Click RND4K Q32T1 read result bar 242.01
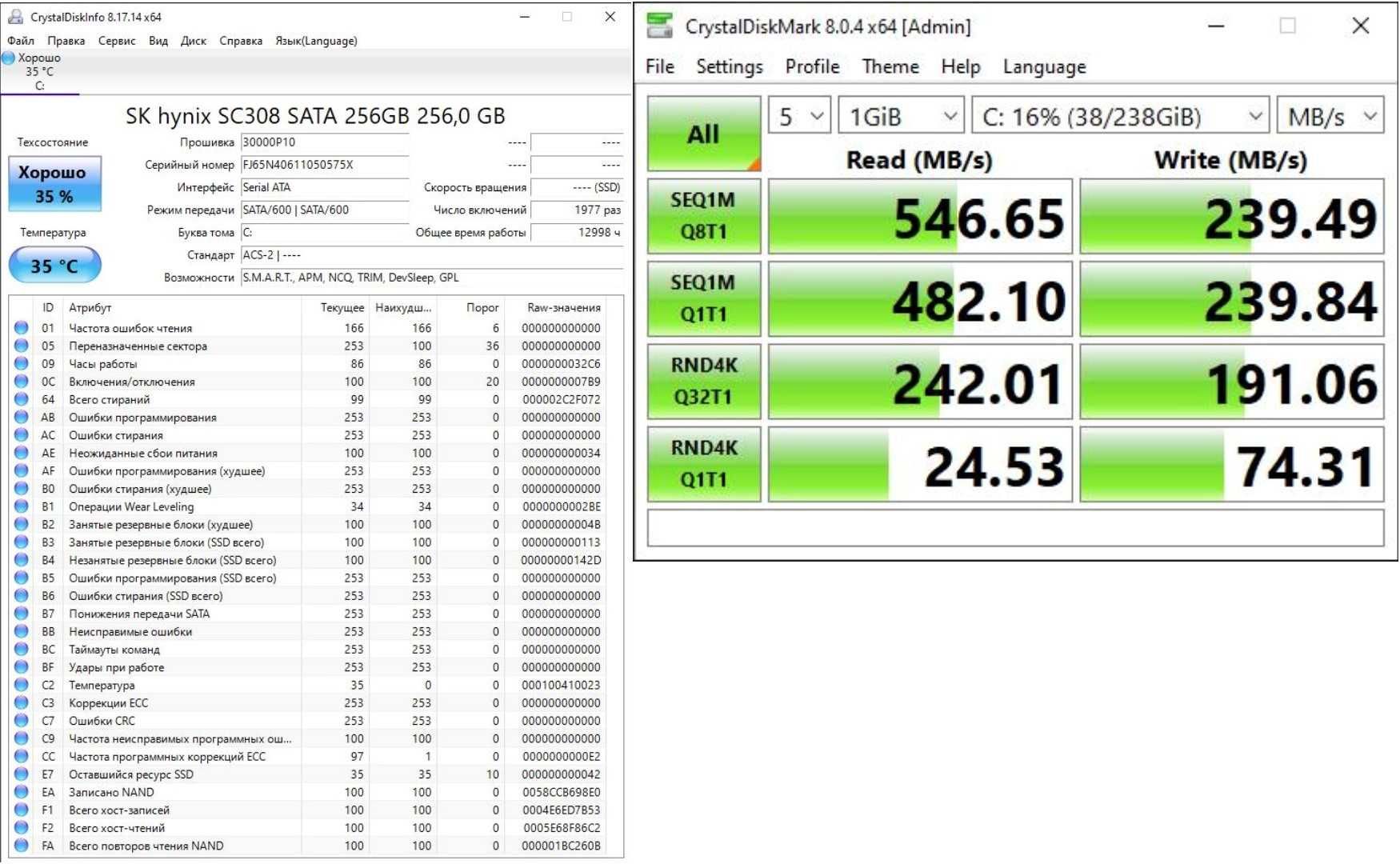 point(920,381)
